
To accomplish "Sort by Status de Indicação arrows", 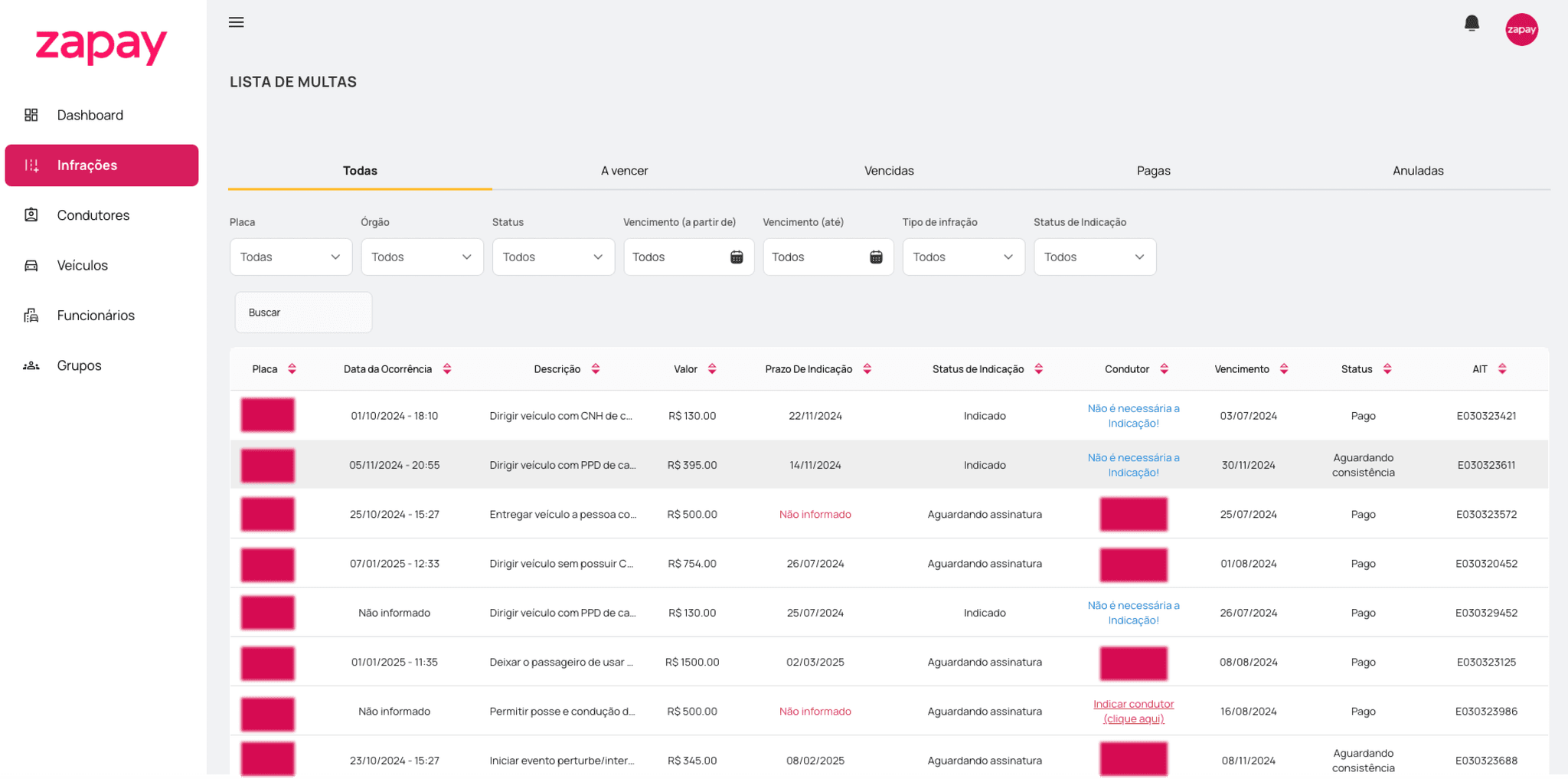I will click(1039, 369).
